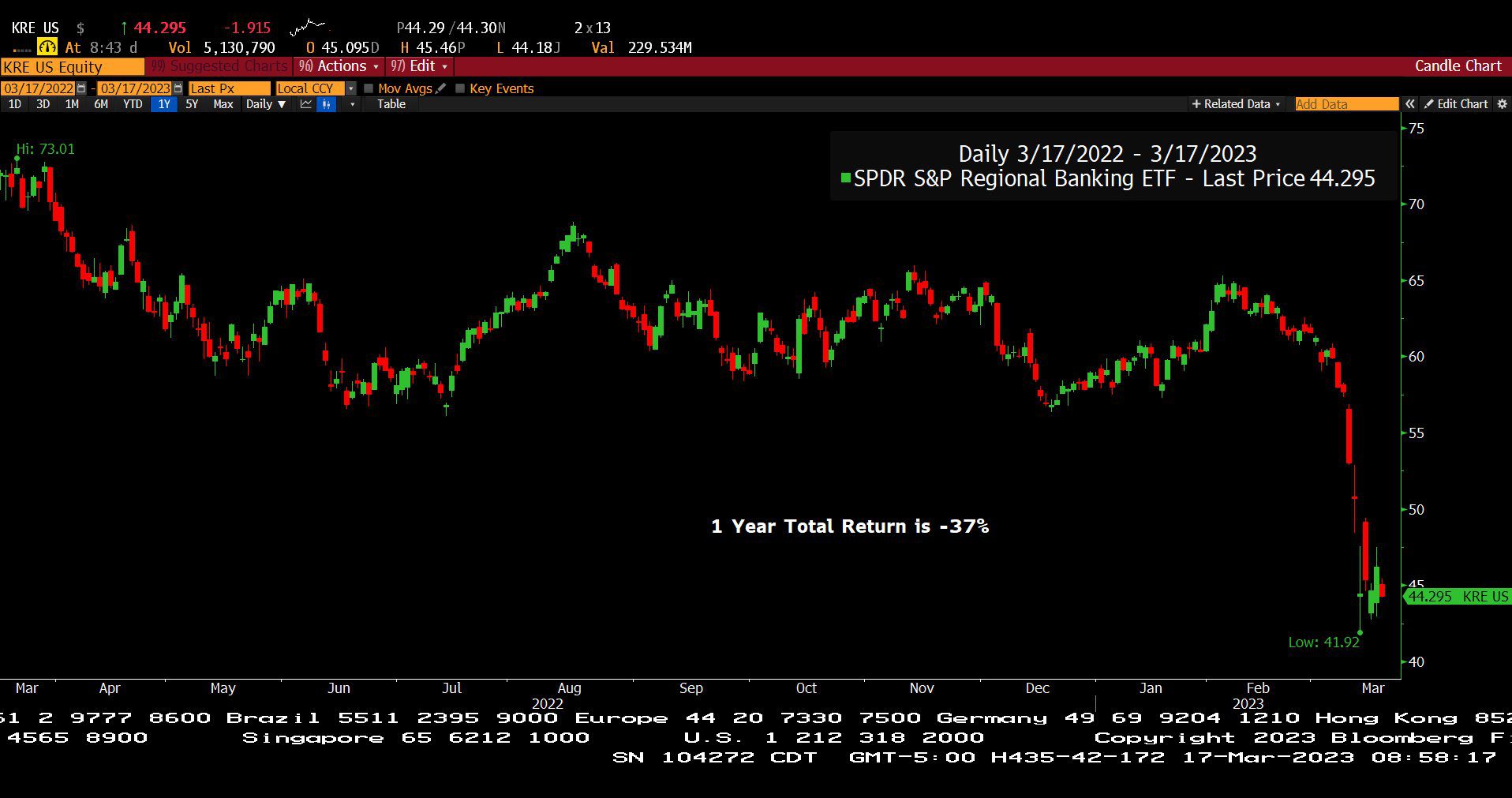
Task: Open the Related Data dropdown
Action: point(1236,104)
